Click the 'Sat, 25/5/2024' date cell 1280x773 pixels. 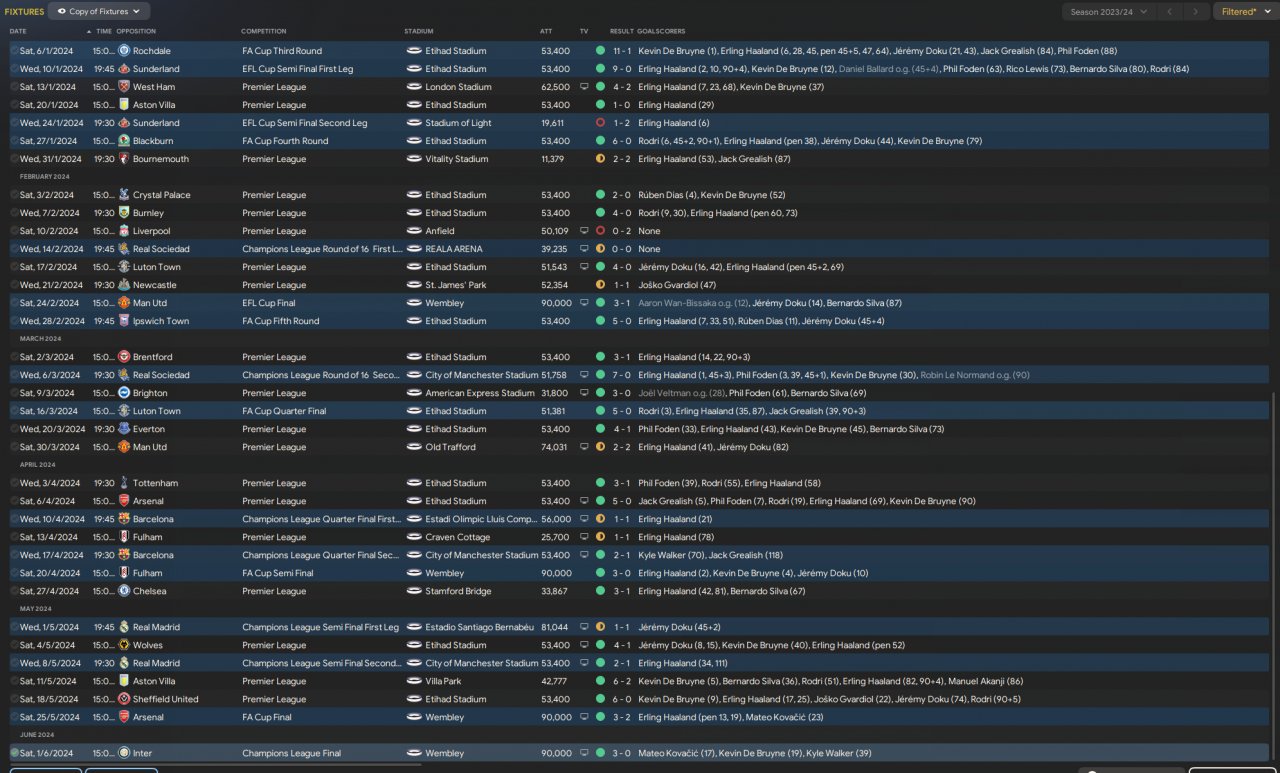[48, 717]
